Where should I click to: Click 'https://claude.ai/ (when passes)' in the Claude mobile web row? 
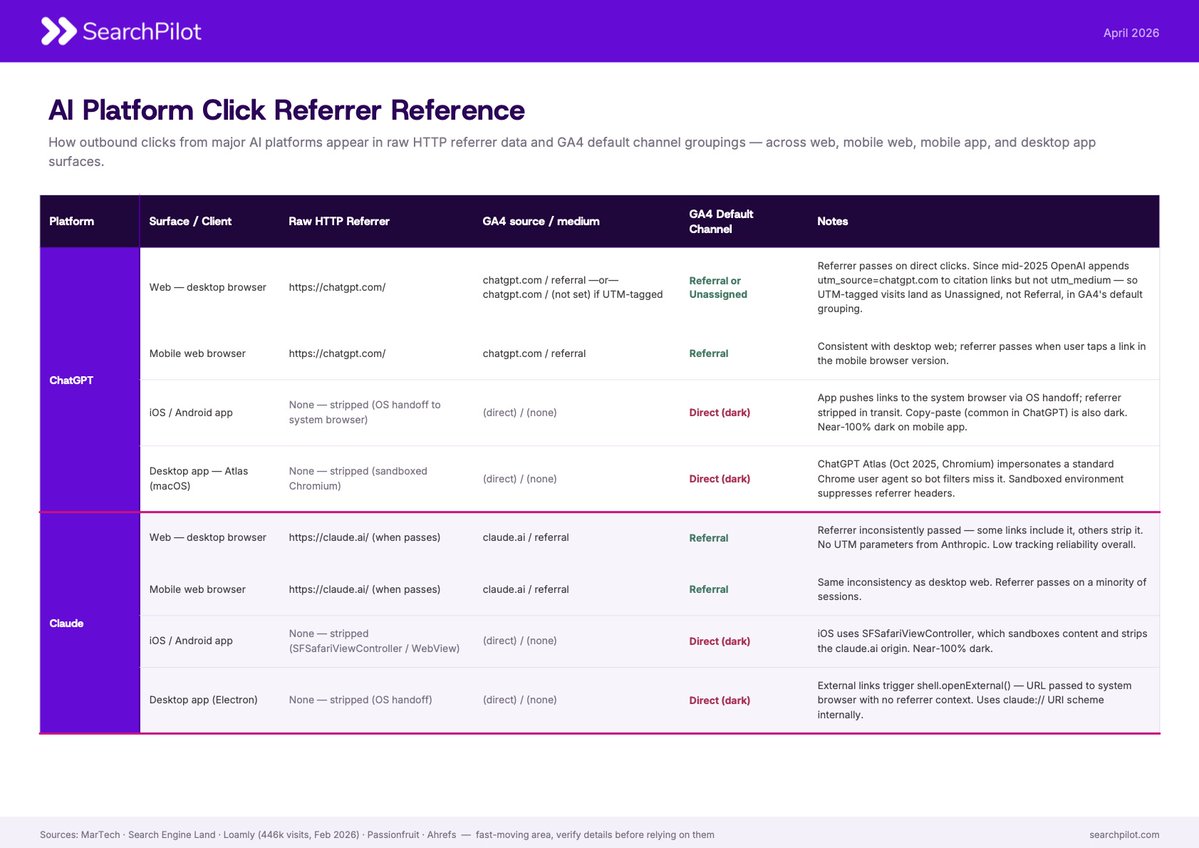[365, 590]
